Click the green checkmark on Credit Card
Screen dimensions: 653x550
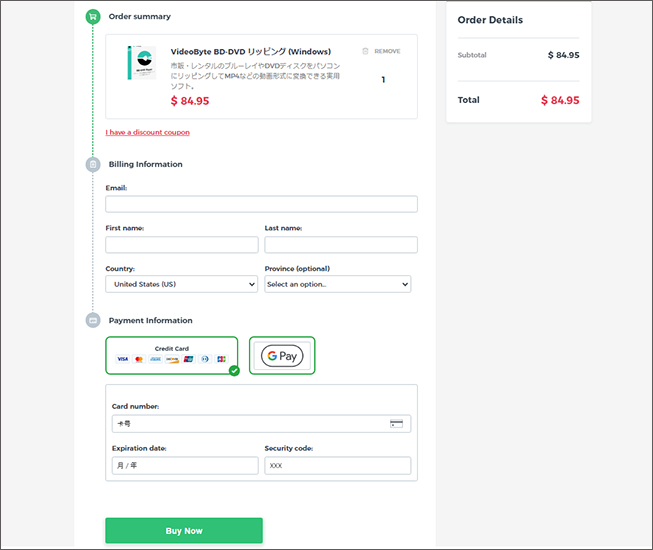click(x=234, y=371)
